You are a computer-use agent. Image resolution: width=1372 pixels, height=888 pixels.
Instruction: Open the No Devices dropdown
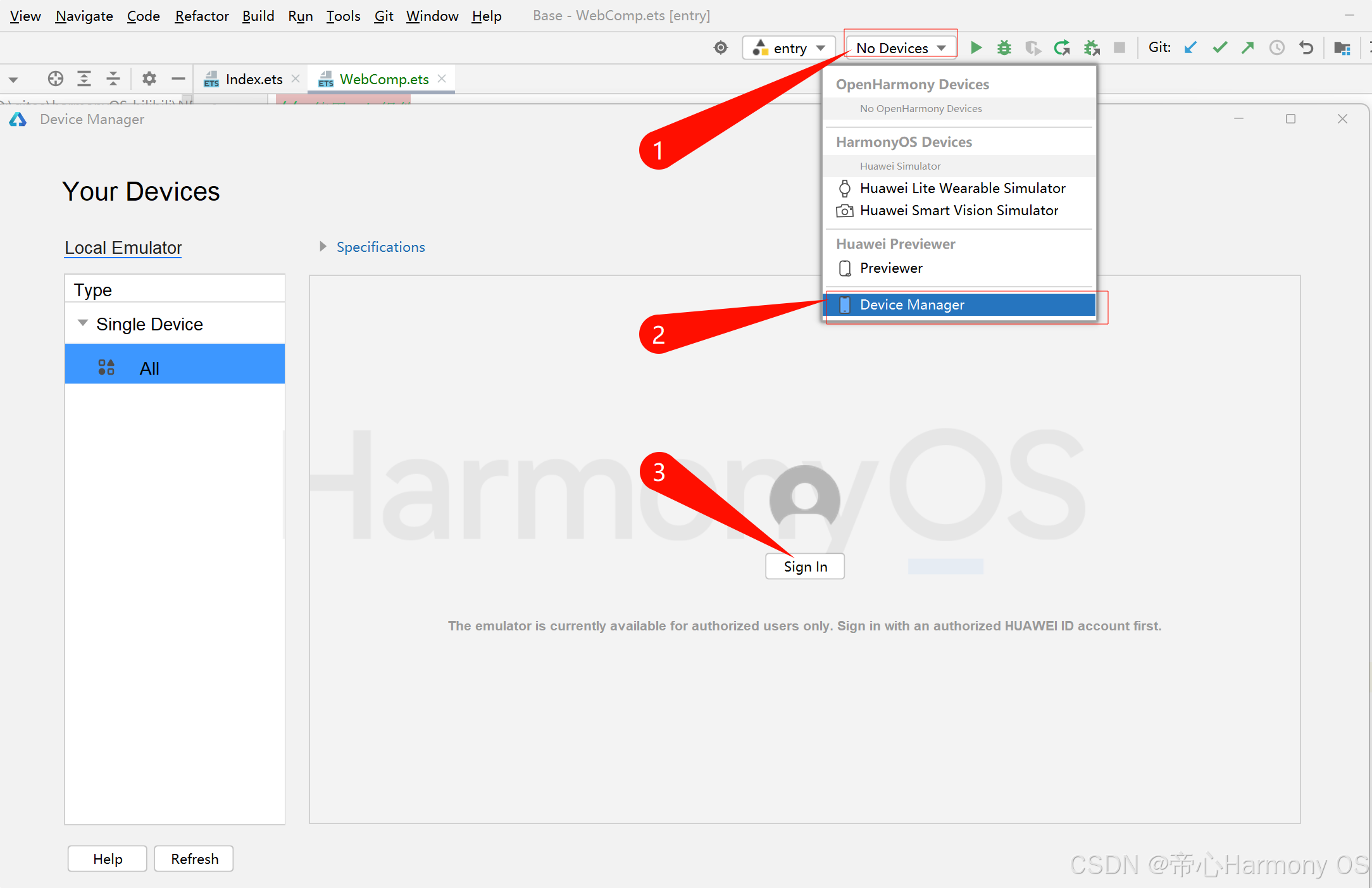coord(900,48)
